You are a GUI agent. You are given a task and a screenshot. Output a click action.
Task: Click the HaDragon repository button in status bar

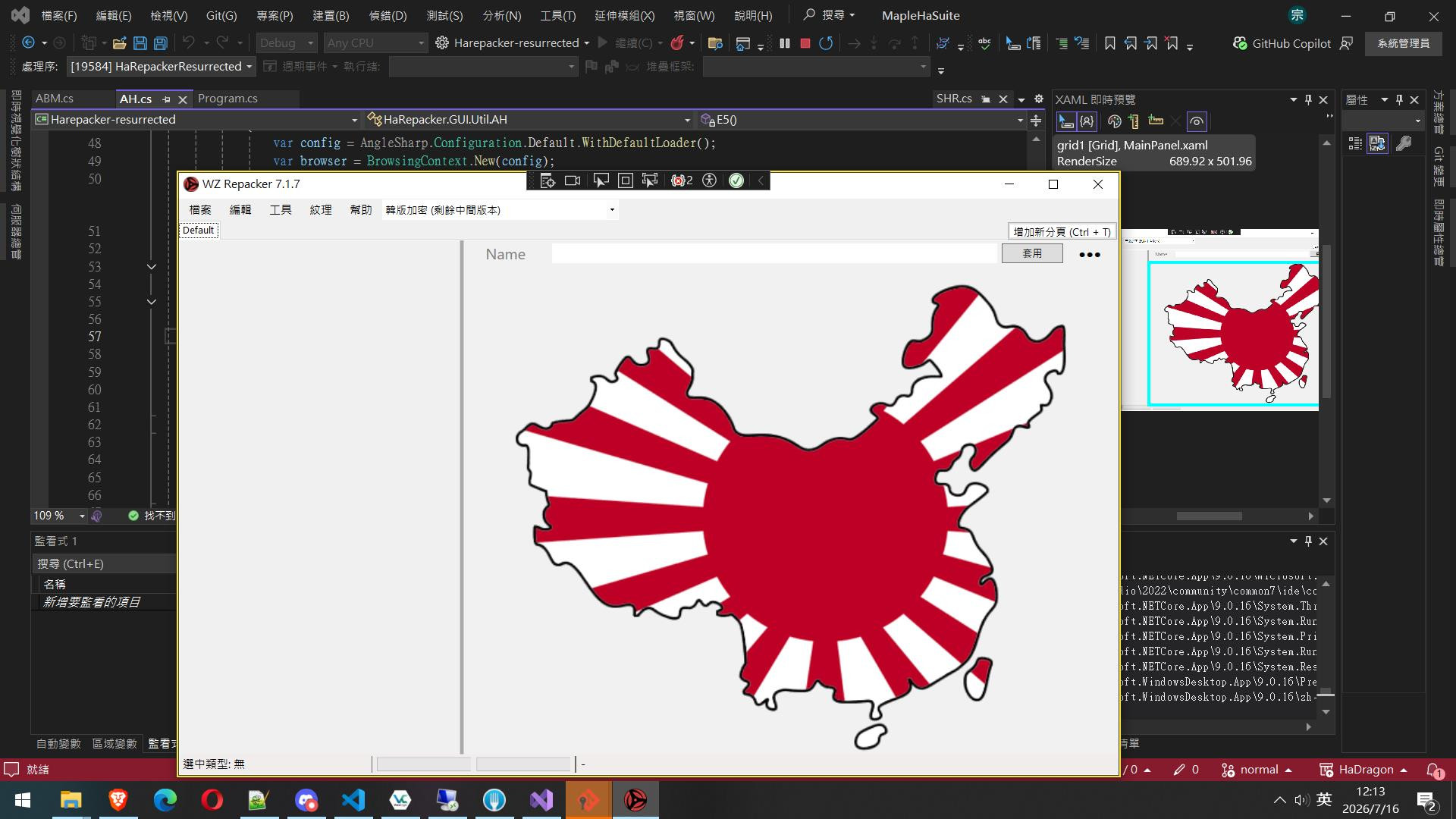pyautogui.click(x=1364, y=770)
